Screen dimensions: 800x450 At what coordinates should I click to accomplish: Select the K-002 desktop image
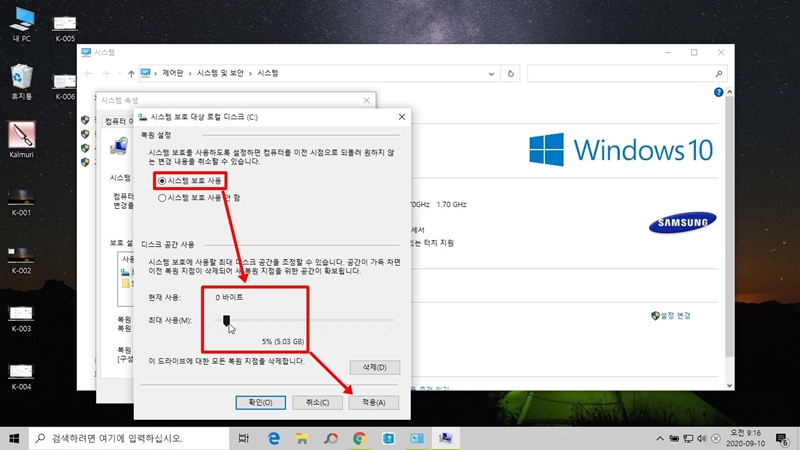[x=21, y=260]
